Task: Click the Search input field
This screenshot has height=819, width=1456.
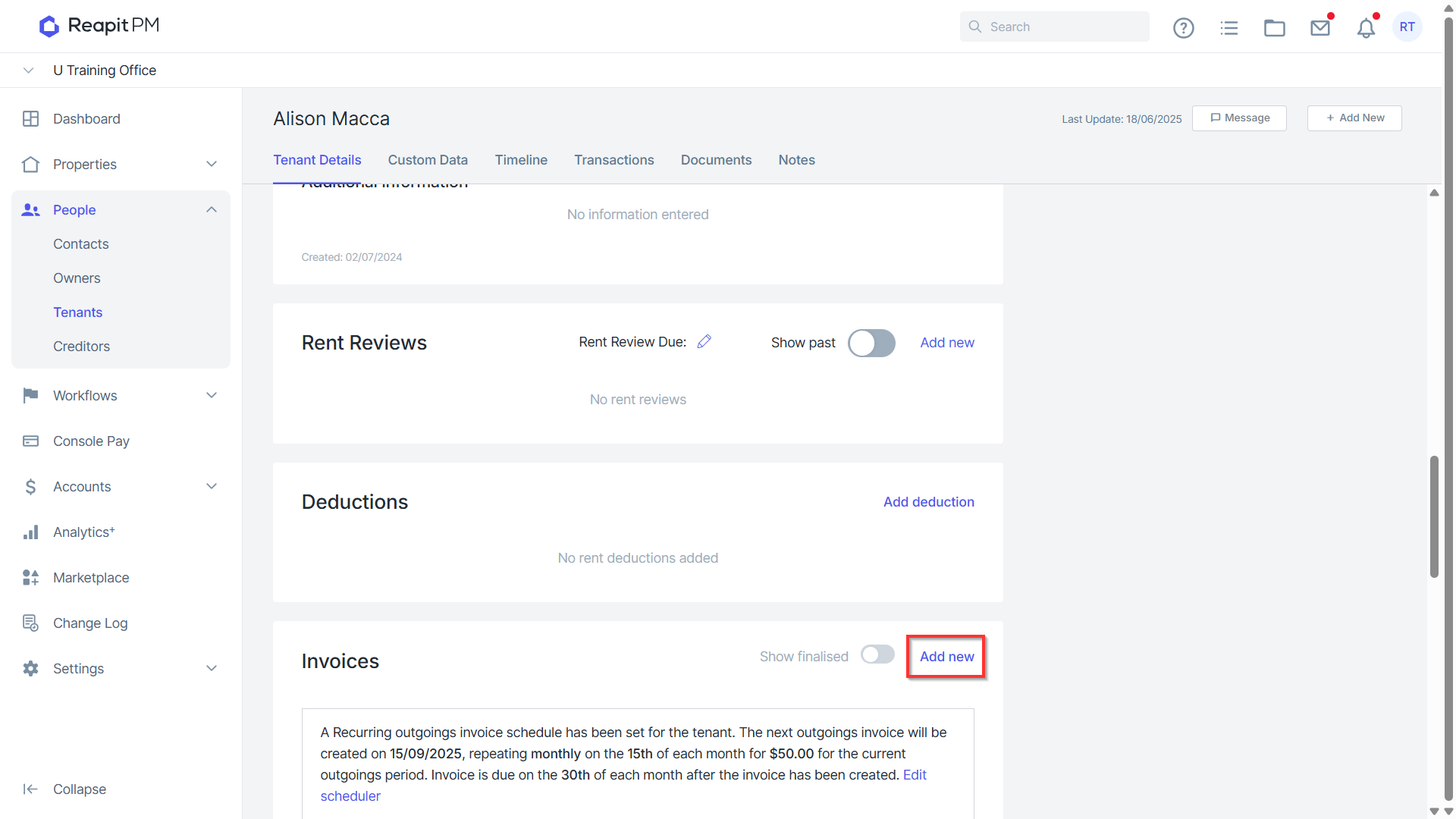Action: pyautogui.click(x=1054, y=27)
